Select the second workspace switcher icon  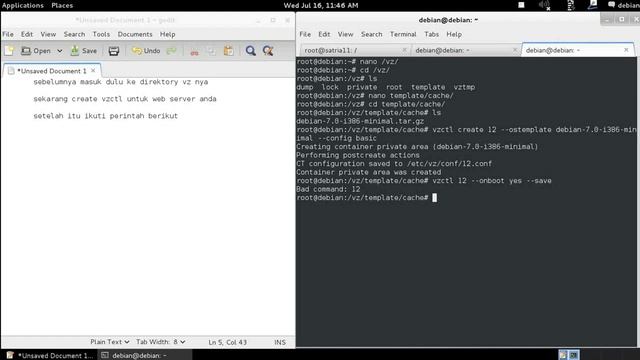coord(574,355)
